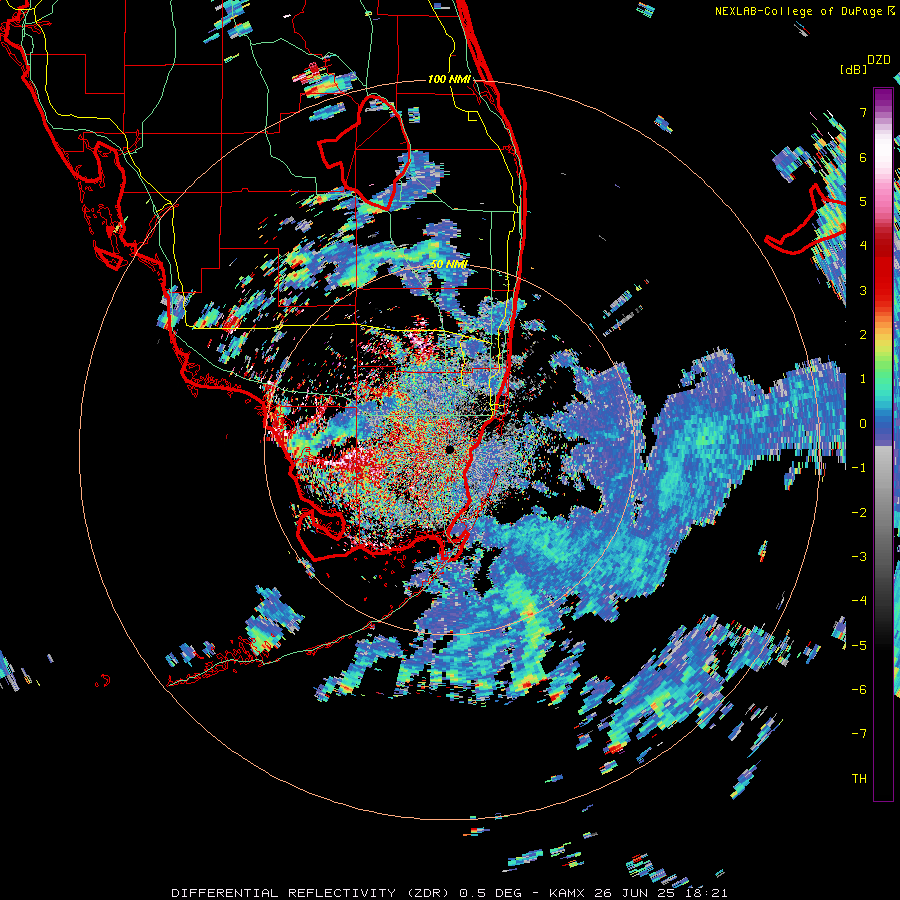Click the "100 NMI" range ring label
Screen dimensions: 900x900
coord(449,79)
